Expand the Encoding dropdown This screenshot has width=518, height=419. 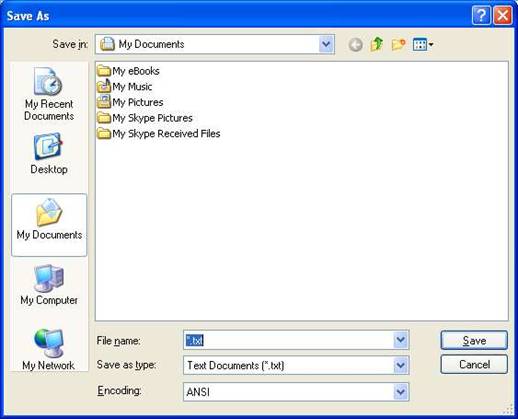tap(400, 392)
